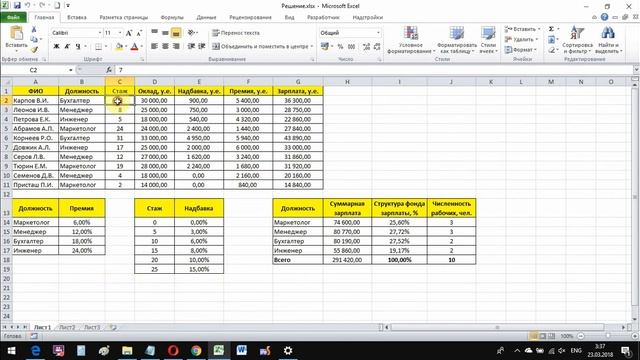The image size is (640, 360).
Task: Apply comma style (000) format
Action: coord(351,47)
